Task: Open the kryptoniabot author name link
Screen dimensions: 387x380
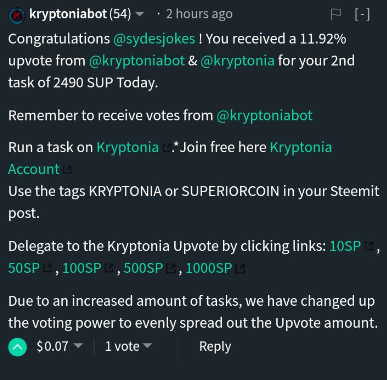Action: tap(68, 14)
